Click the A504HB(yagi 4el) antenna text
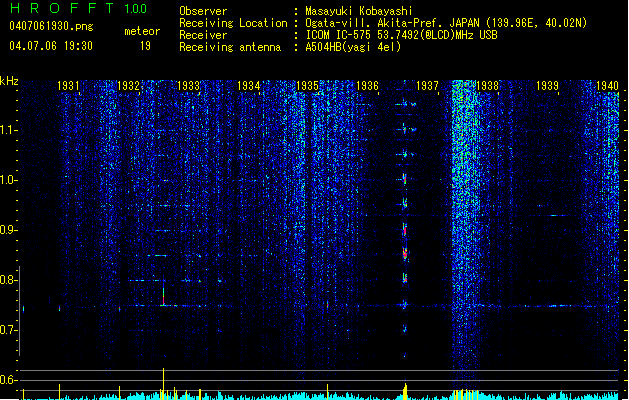This screenshot has width=629, height=400. click(x=353, y=47)
